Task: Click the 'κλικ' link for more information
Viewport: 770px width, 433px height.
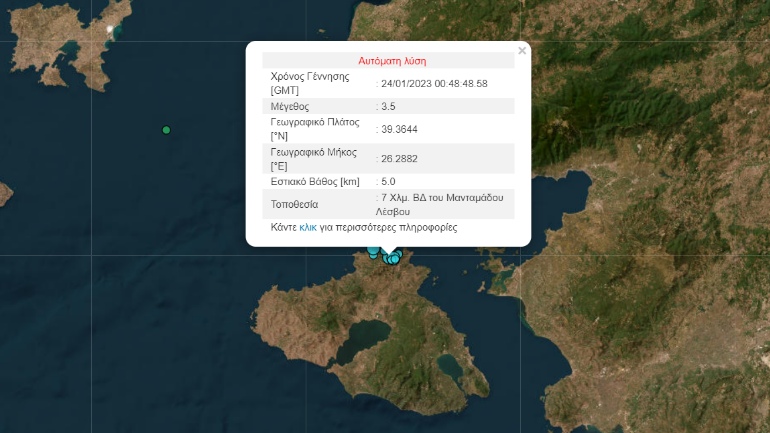Action: pos(308,228)
